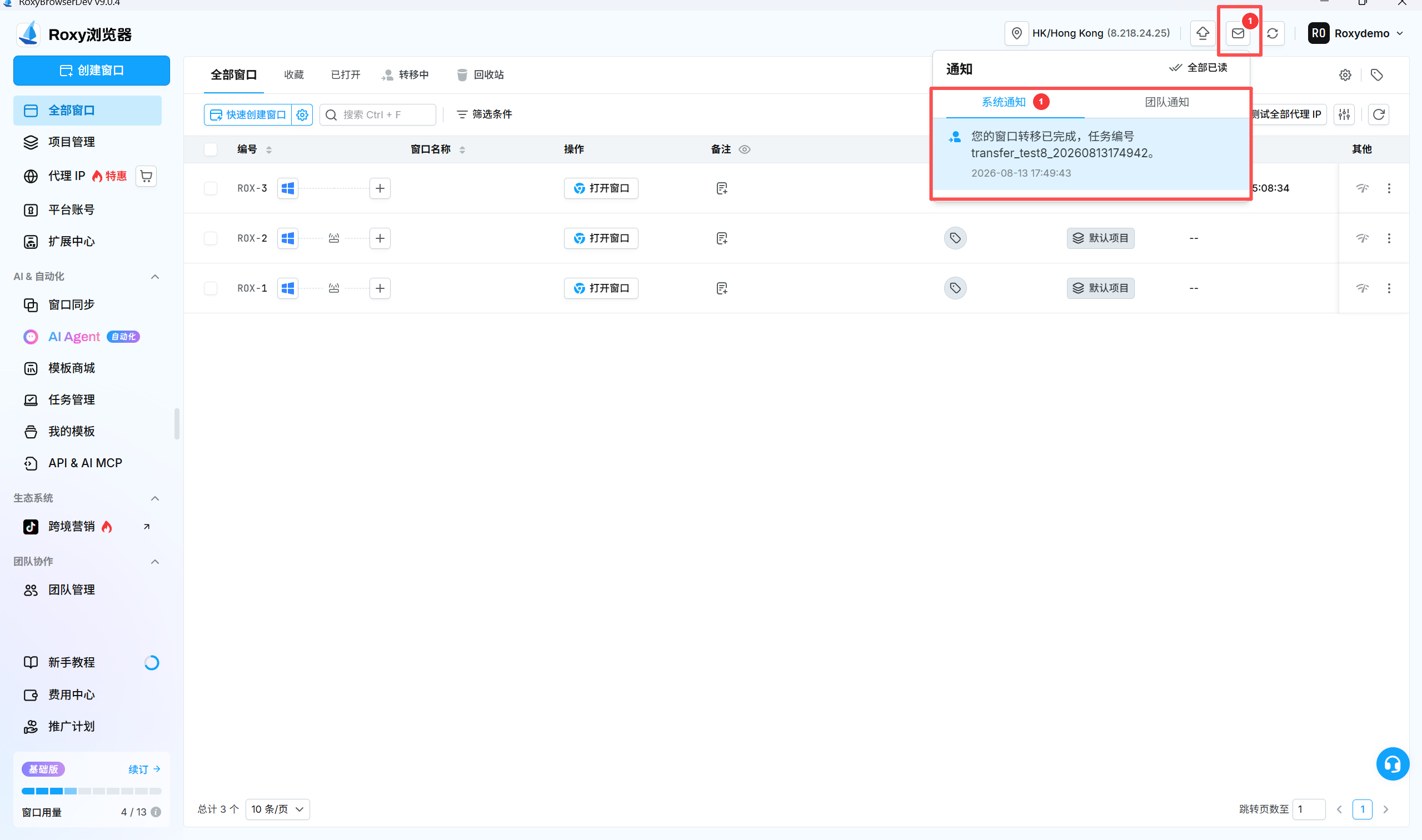Click the table refresh icon

[1379, 114]
